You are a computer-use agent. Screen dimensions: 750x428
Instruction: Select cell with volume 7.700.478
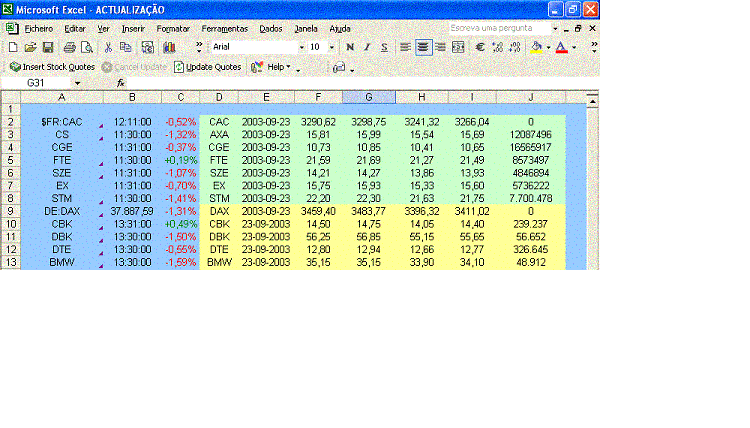pyautogui.click(x=531, y=198)
